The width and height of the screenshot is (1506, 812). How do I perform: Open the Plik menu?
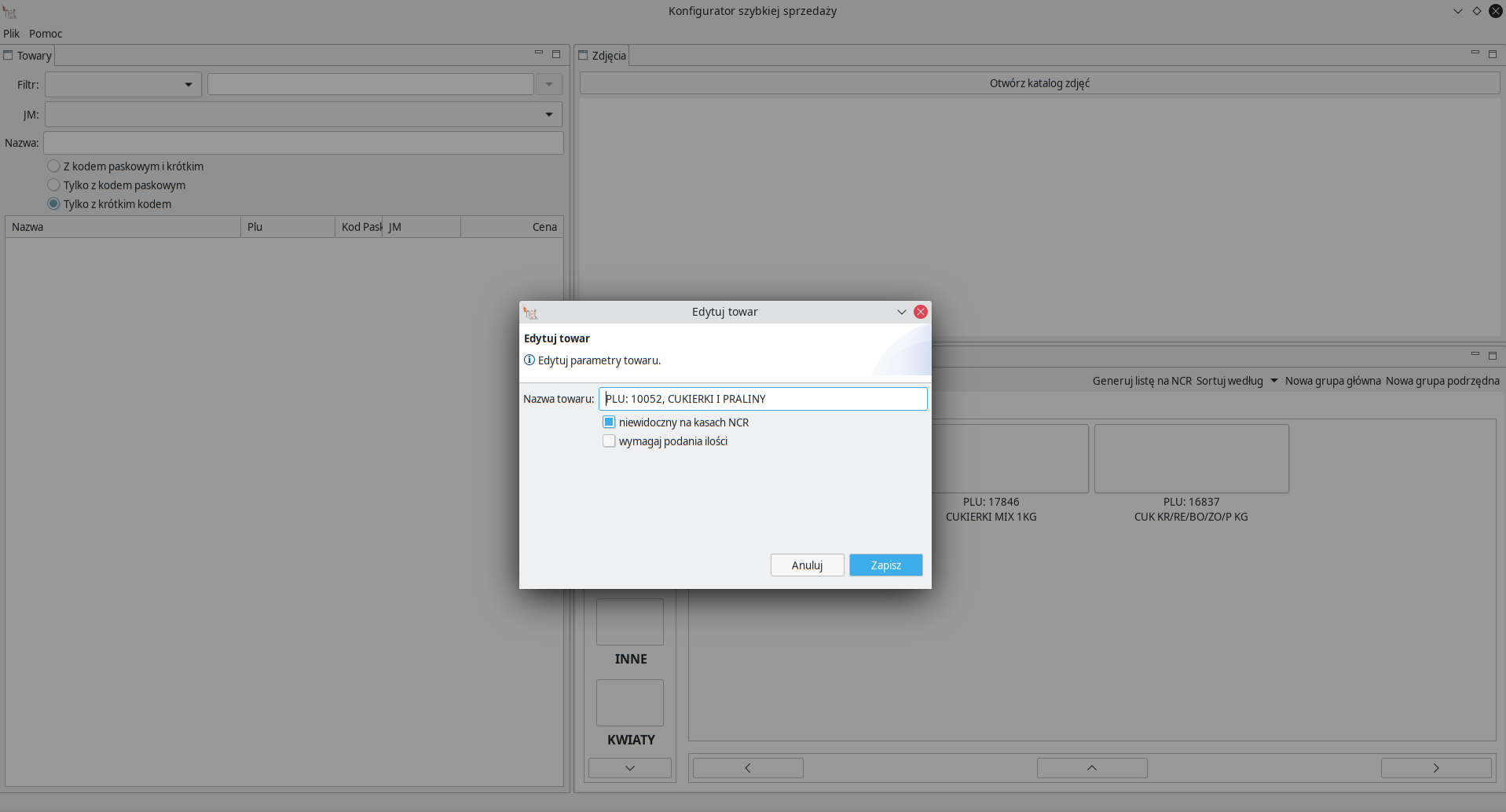11,34
